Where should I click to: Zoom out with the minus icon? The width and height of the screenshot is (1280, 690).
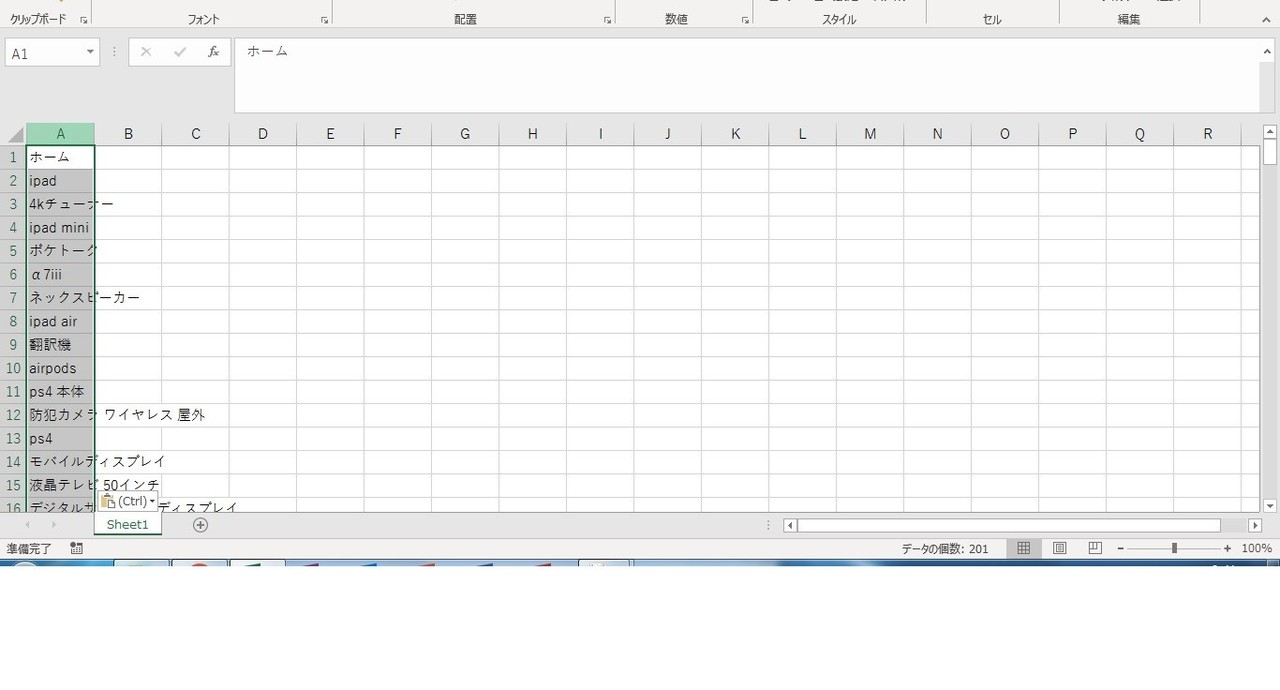point(1121,548)
